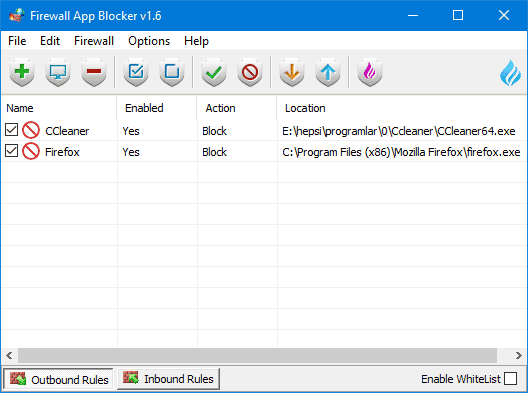Click the horizontal scrollbar right arrow
Image resolution: width=528 pixels, height=393 pixels.
tap(519, 355)
